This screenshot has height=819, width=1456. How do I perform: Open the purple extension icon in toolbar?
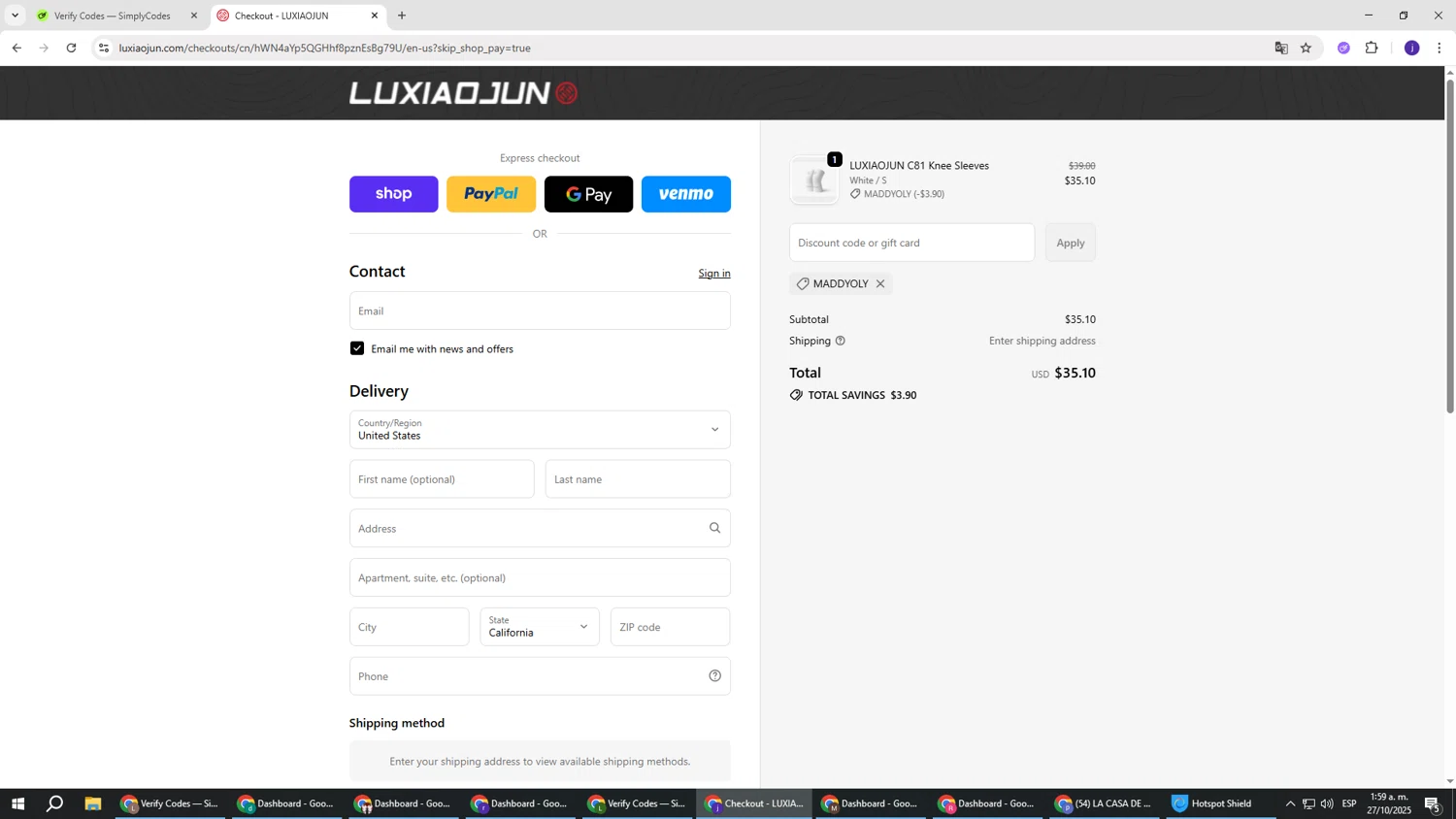pos(1343,48)
